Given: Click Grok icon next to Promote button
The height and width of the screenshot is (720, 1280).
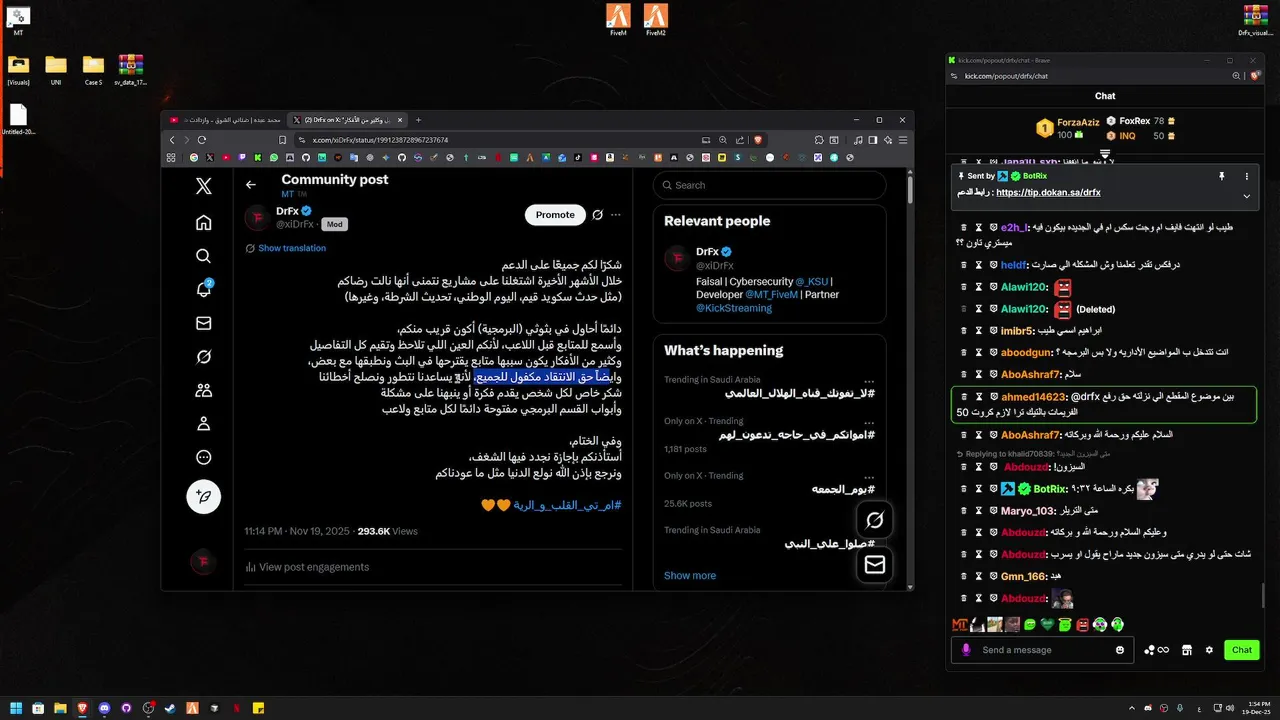Looking at the screenshot, I should click(x=597, y=214).
